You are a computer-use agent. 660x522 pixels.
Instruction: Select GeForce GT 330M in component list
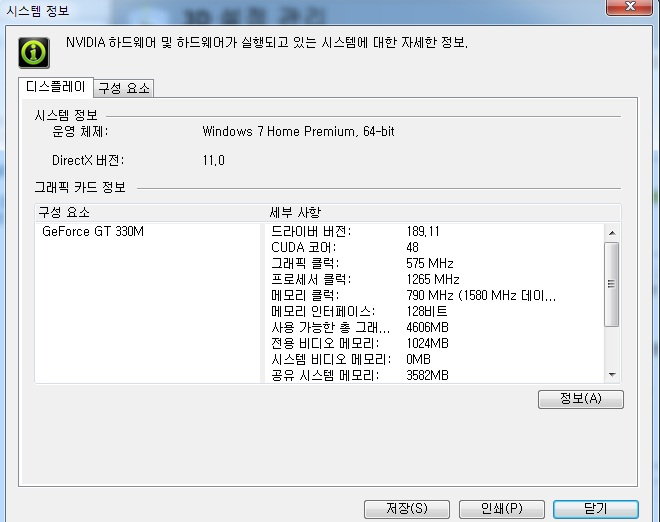93,232
